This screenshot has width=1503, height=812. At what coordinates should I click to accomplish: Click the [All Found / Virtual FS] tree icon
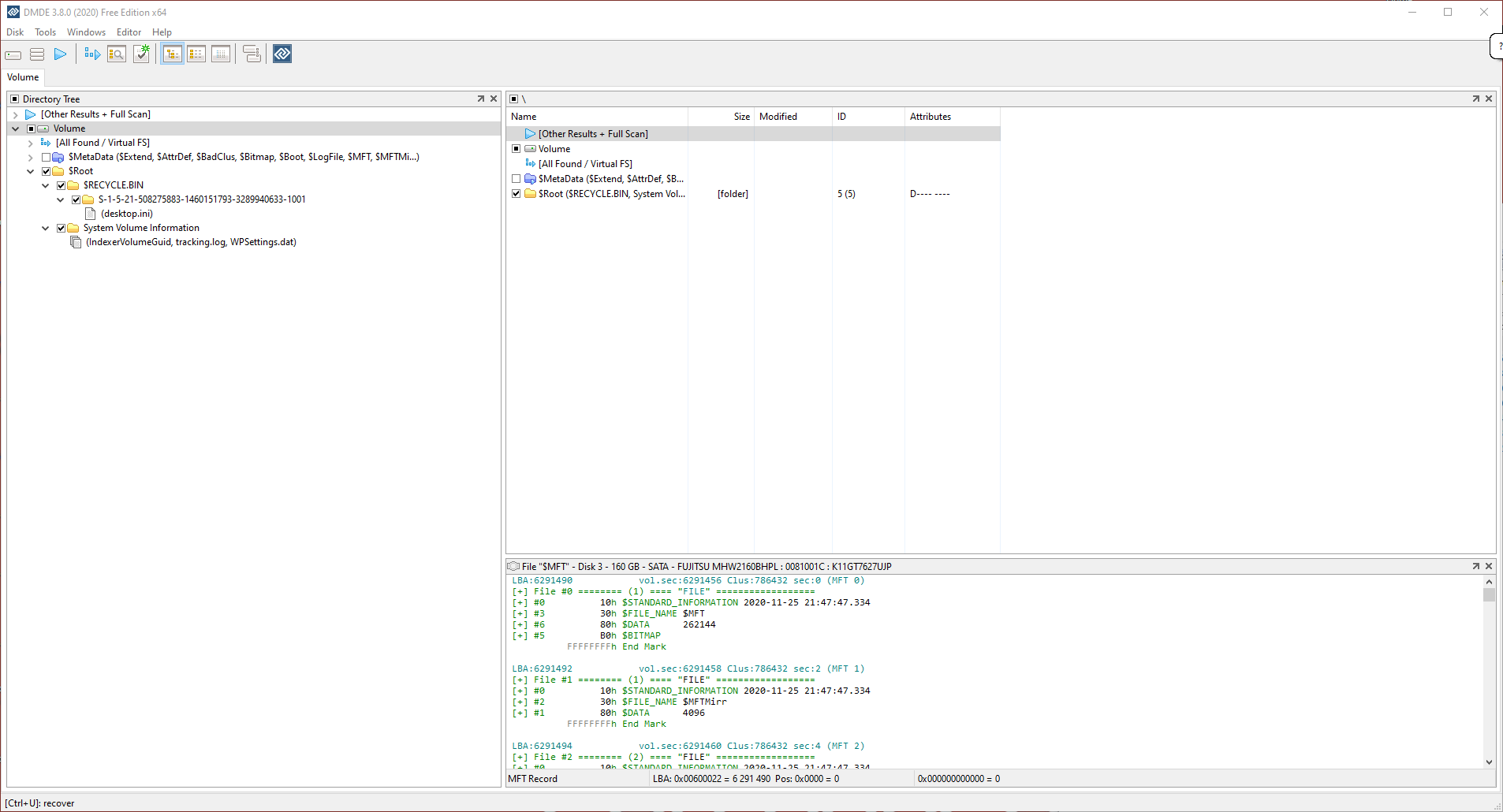point(46,143)
